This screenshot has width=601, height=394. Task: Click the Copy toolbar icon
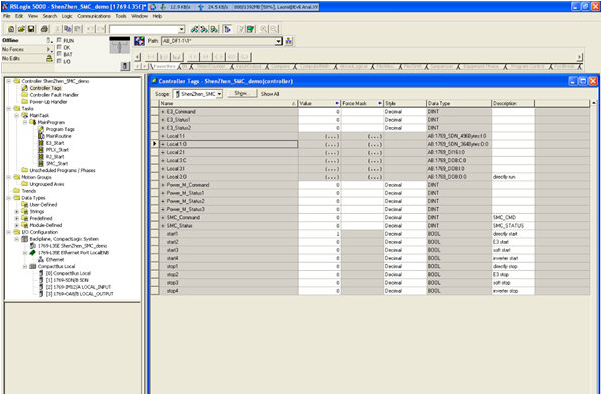click(68, 29)
